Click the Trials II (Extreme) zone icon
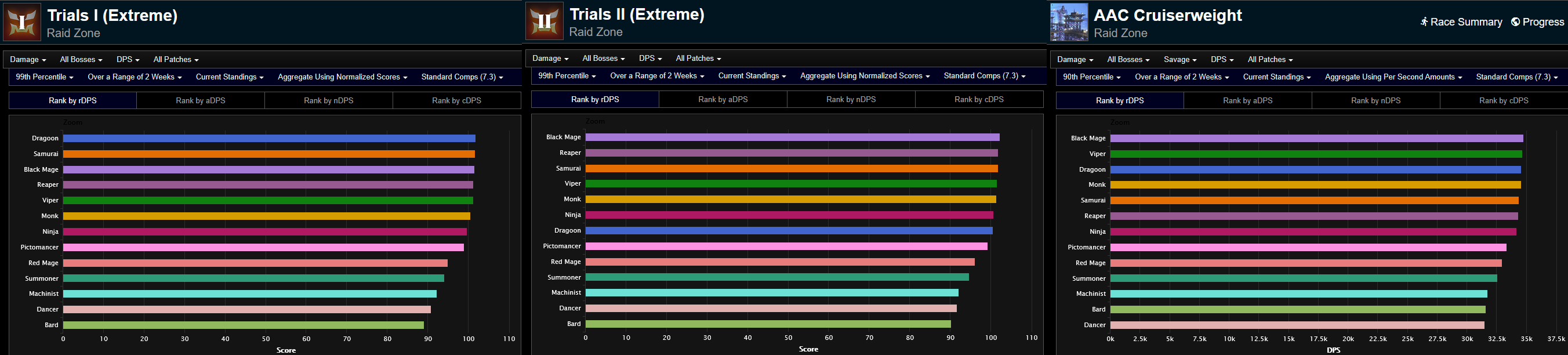The width and height of the screenshot is (1568, 355). tap(545, 22)
